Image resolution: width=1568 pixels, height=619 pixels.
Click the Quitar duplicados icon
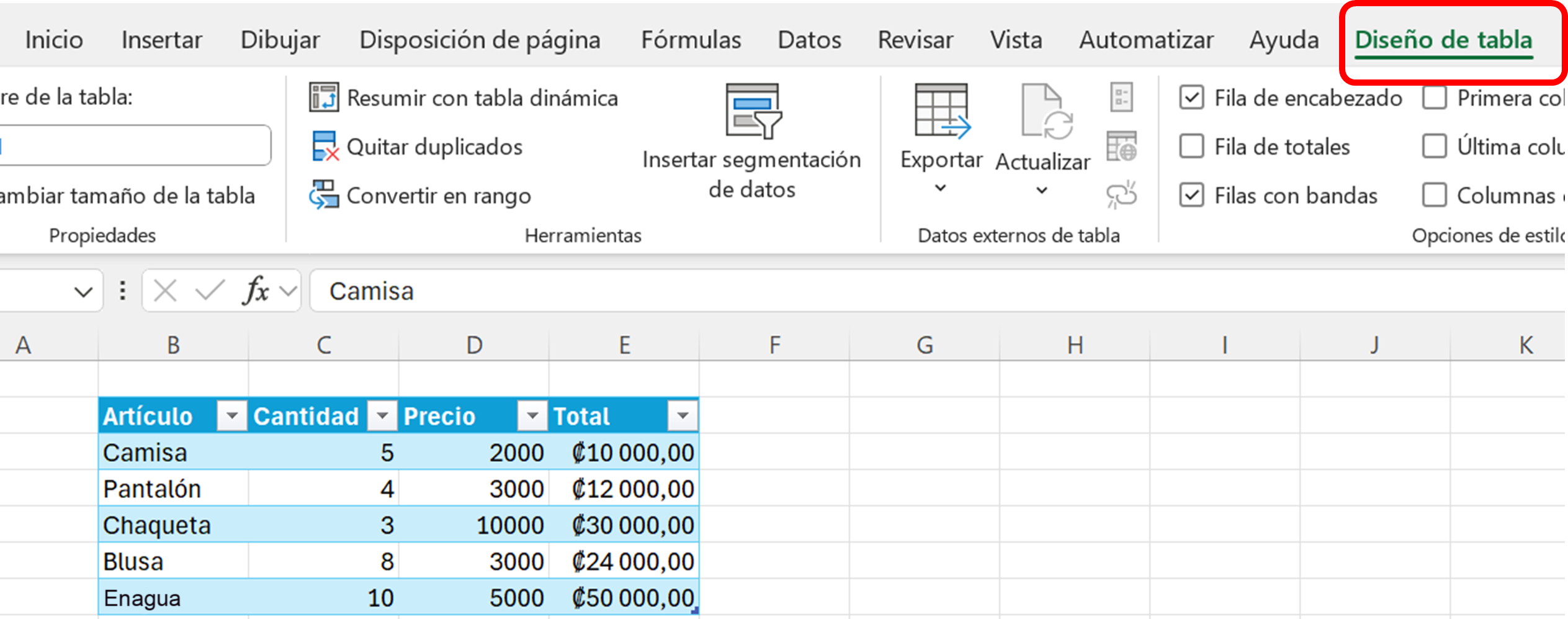(324, 147)
